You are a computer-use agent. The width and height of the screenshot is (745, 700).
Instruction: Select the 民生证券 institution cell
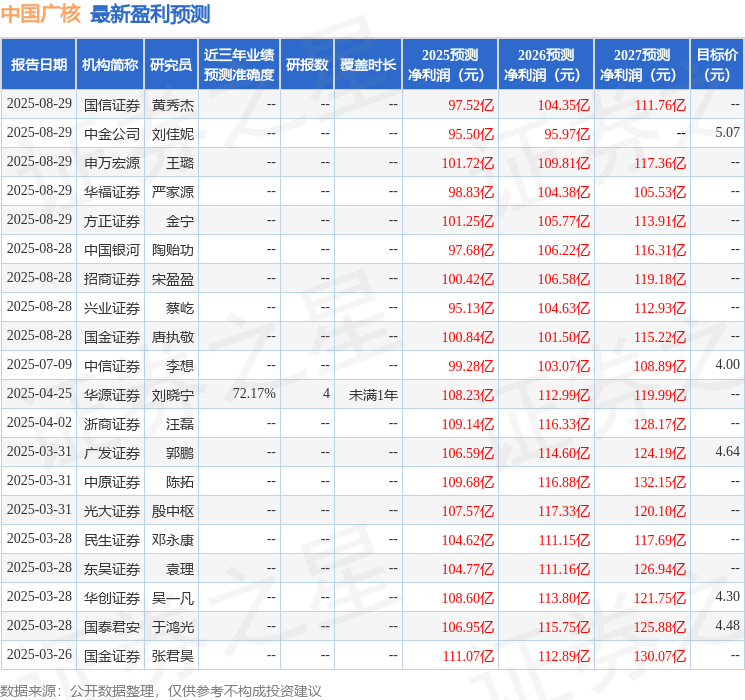point(112,539)
